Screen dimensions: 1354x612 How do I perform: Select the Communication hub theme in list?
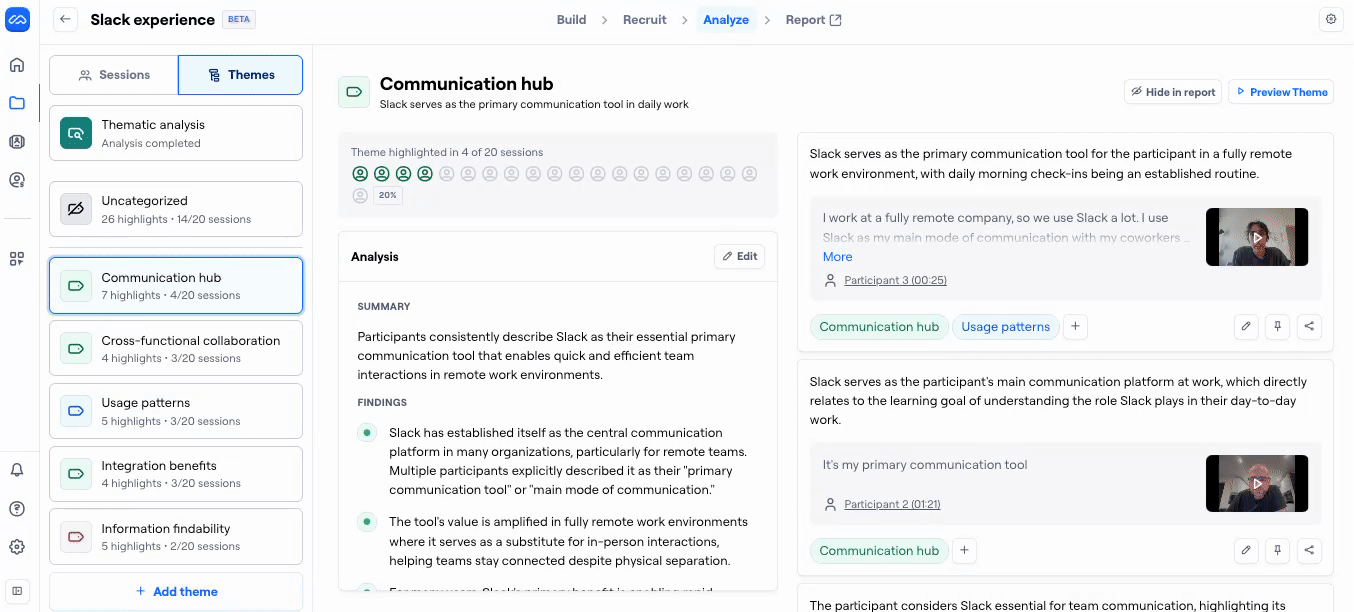[176, 286]
